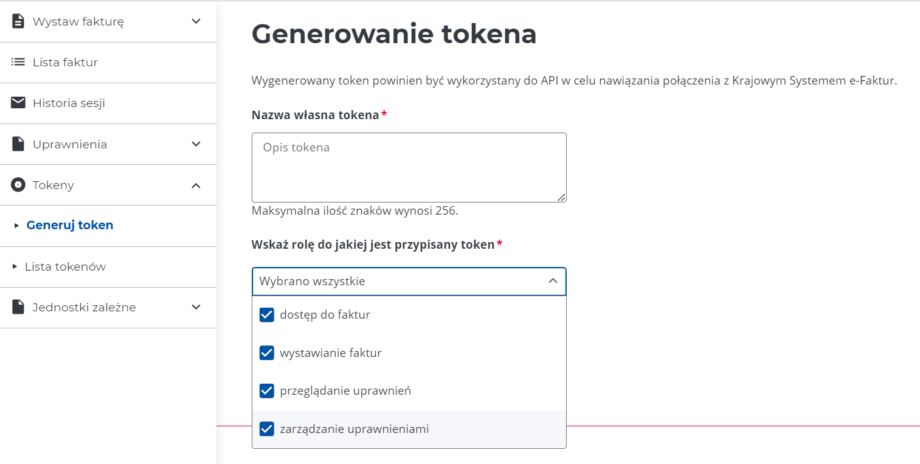Click the Jednostki zależne document icon
The image size is (920, 464).
[18, 307]
